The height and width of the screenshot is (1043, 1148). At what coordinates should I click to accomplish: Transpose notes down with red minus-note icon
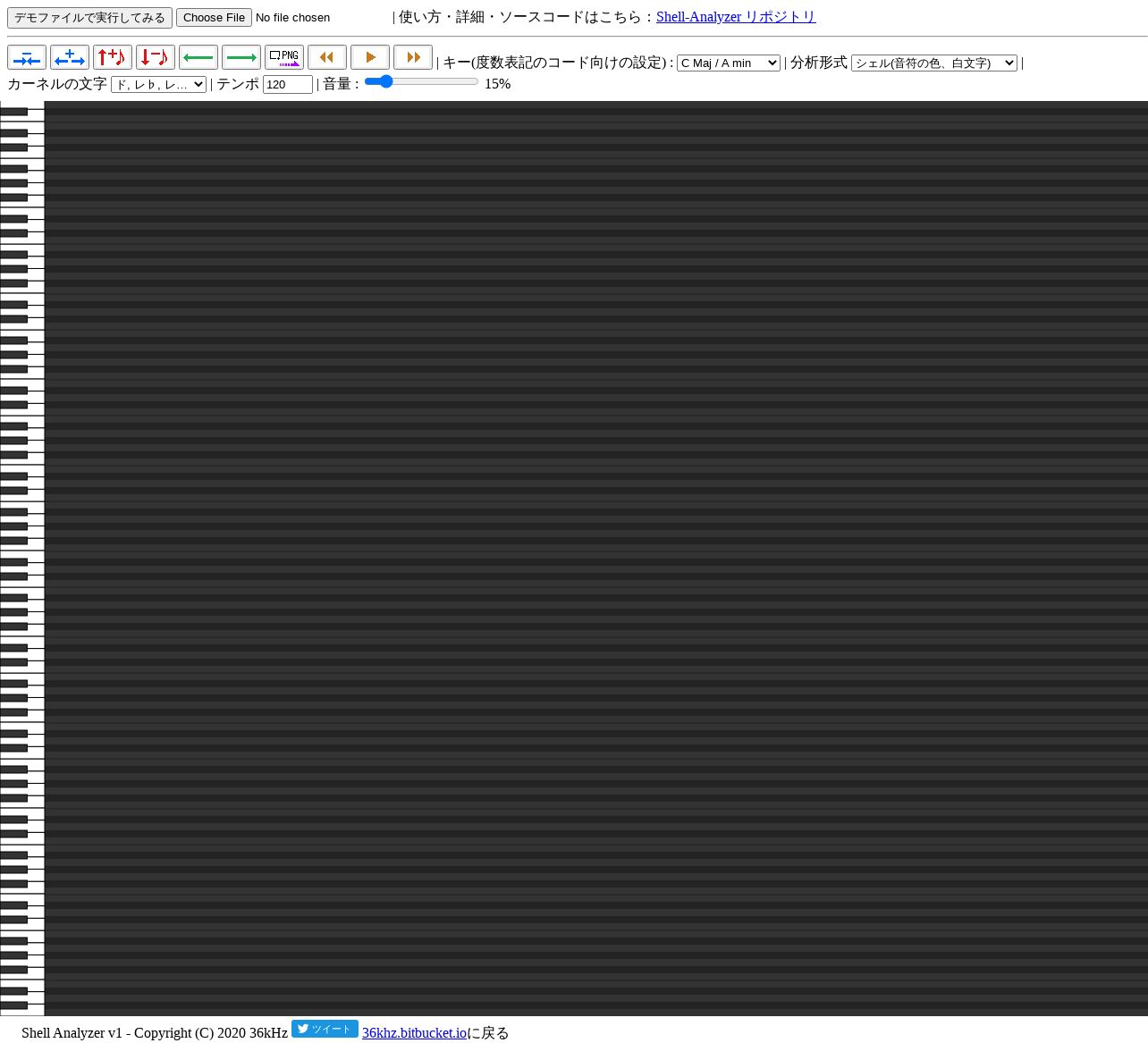pyautogui.click(x=156, y=57)
